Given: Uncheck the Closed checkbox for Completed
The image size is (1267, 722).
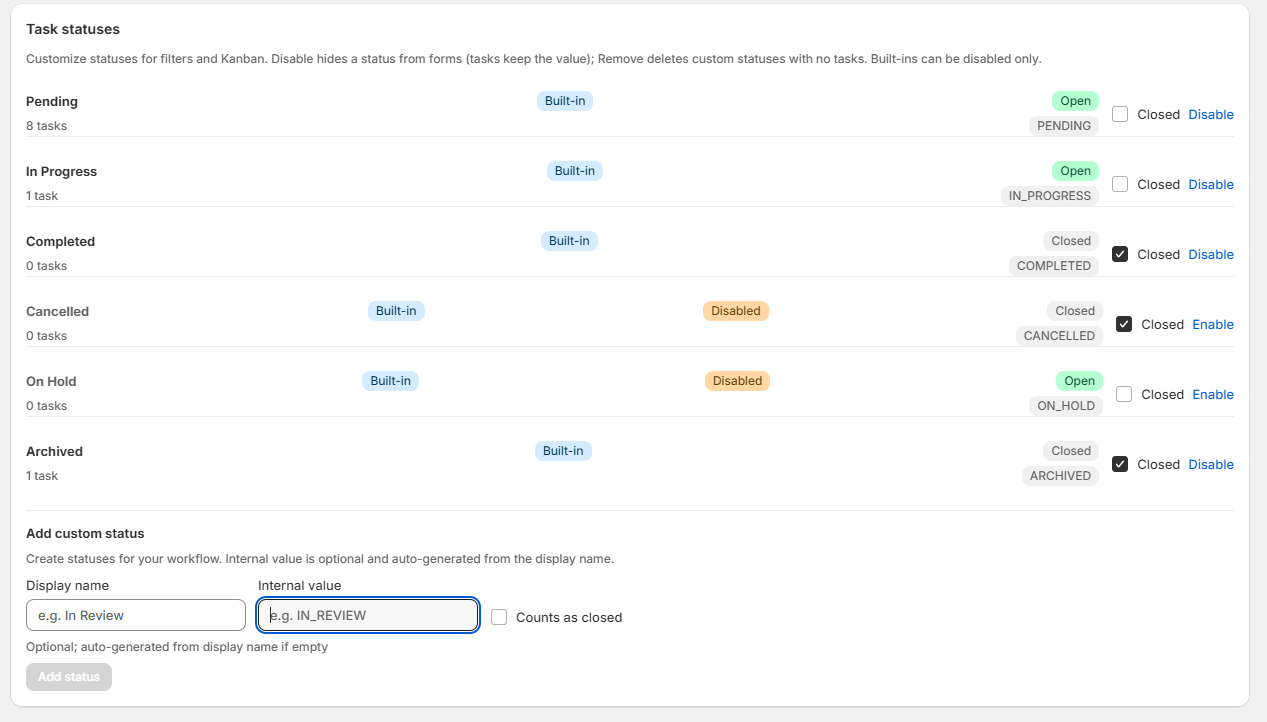Looking at the screenshot, I should pyautogui.click(x=1120, y=254).
